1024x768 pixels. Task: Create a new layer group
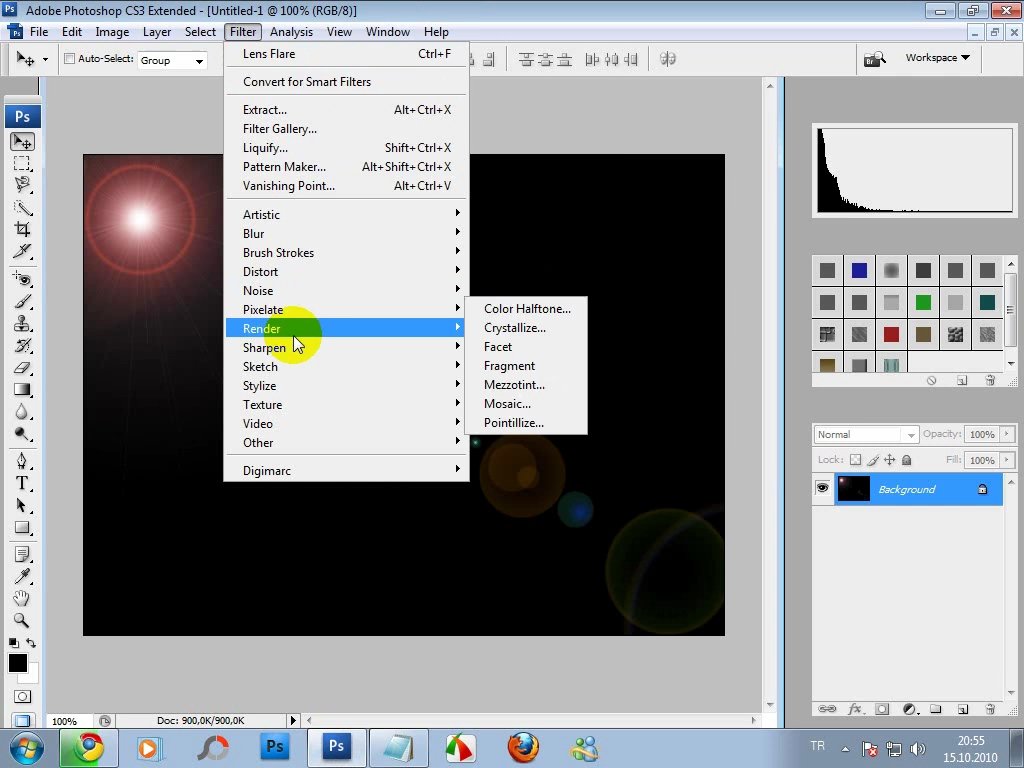(x=936, y=709)
